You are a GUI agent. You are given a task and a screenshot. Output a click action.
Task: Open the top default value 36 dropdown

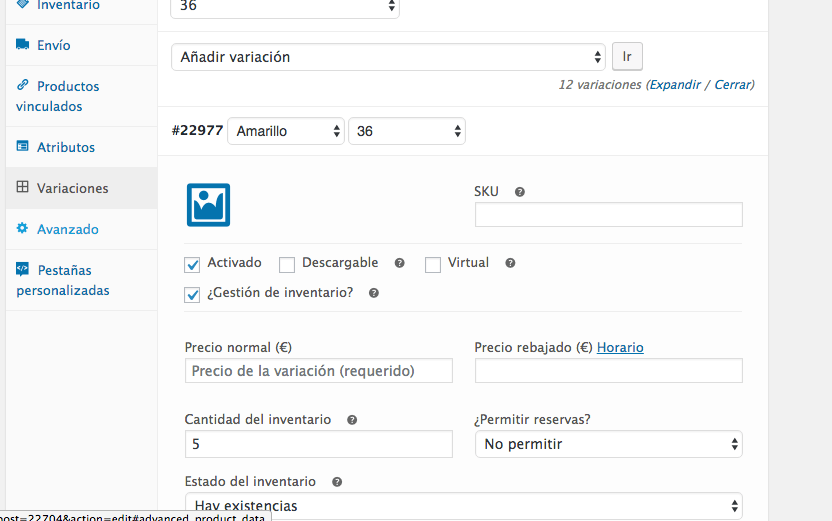pos(285,7)
